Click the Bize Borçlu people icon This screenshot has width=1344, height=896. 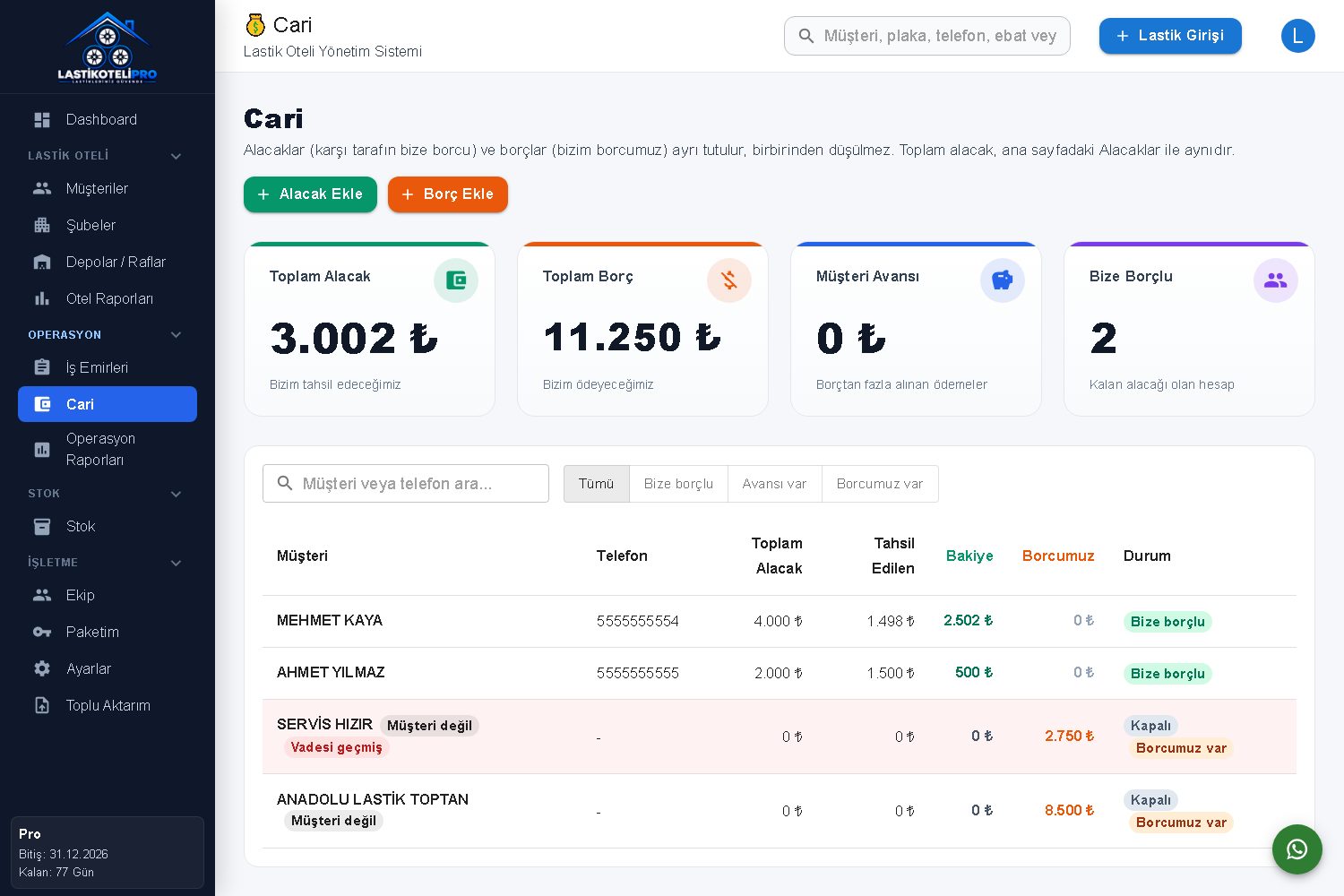click(1276, 280)
